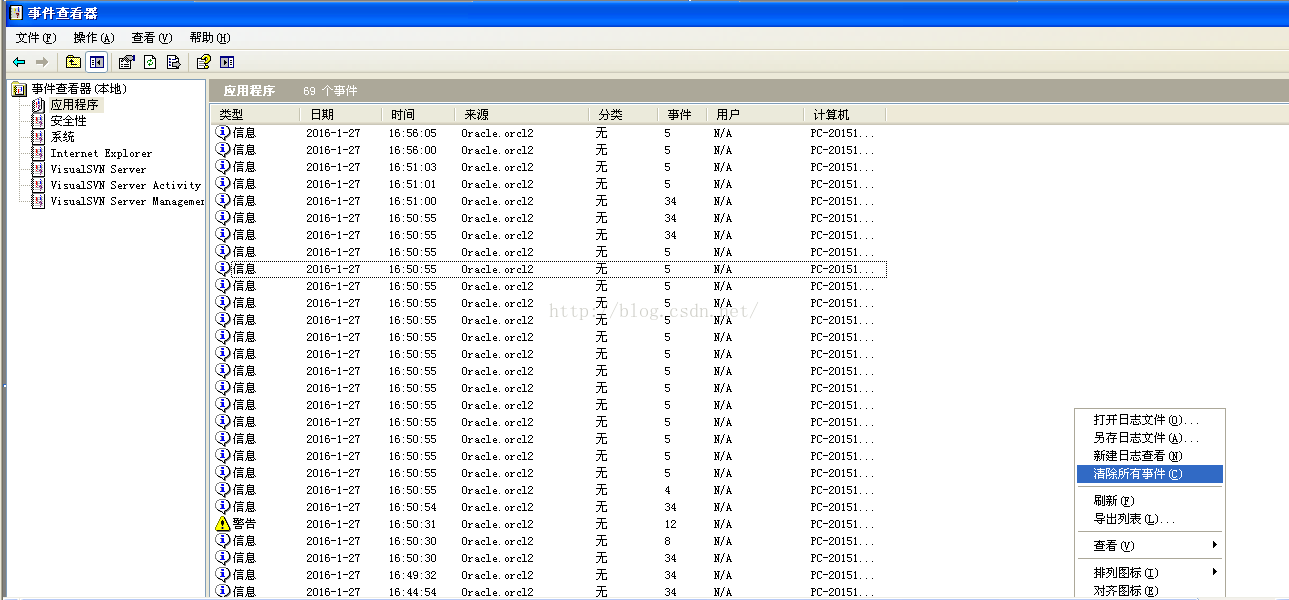Click the yellow warning icon of 警告 row
Image resolution: width=1289 pixels, height=600 pixels.
click(x=223, y=524)
